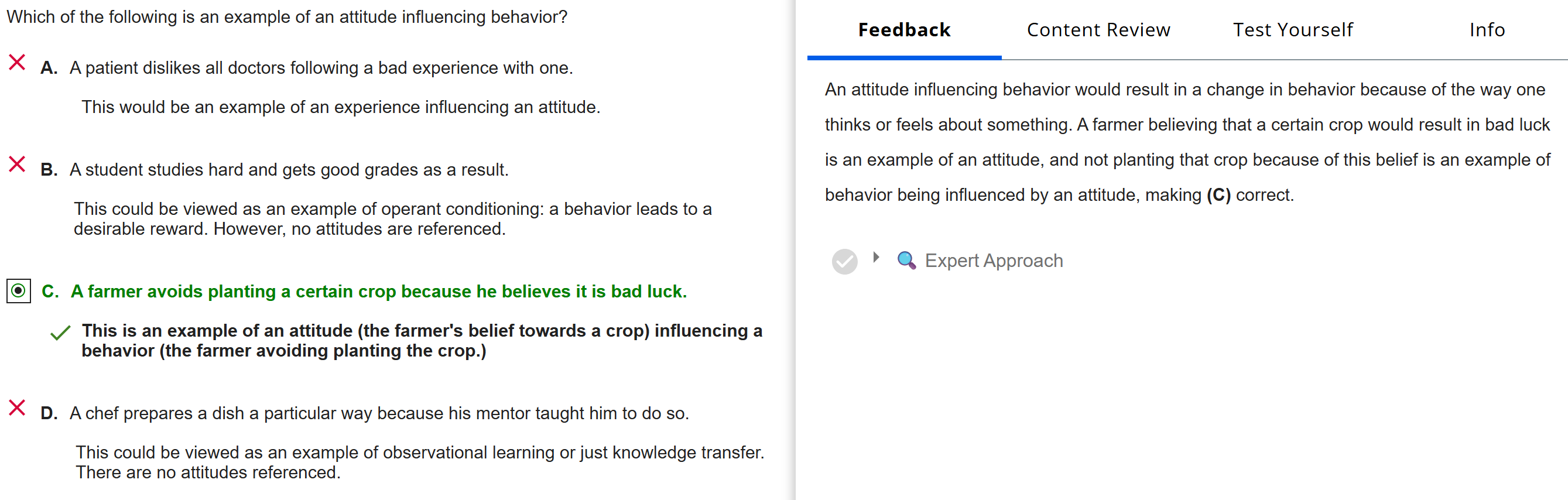Click the magnifying glass Expert Approach icon
This screenshot has width=1568, height=500.
pyautogui.click(x=906, y=261)
